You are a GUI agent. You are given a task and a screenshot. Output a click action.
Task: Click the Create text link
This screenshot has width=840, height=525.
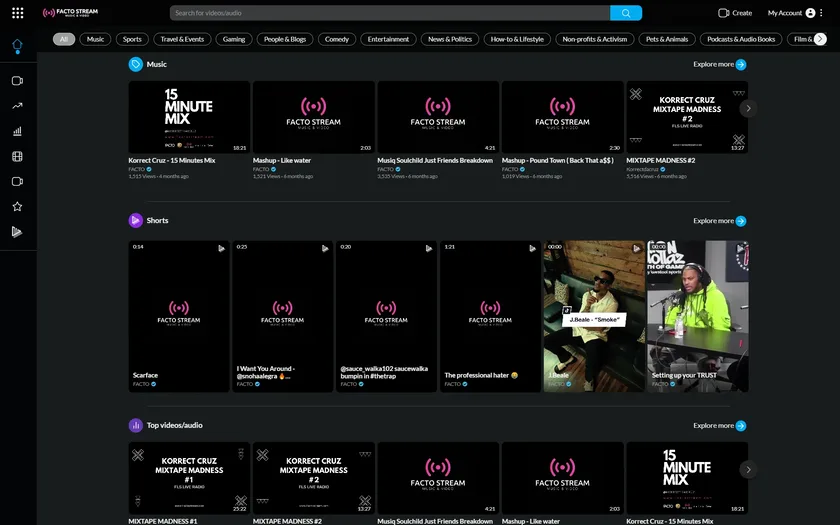pos(742,13)
